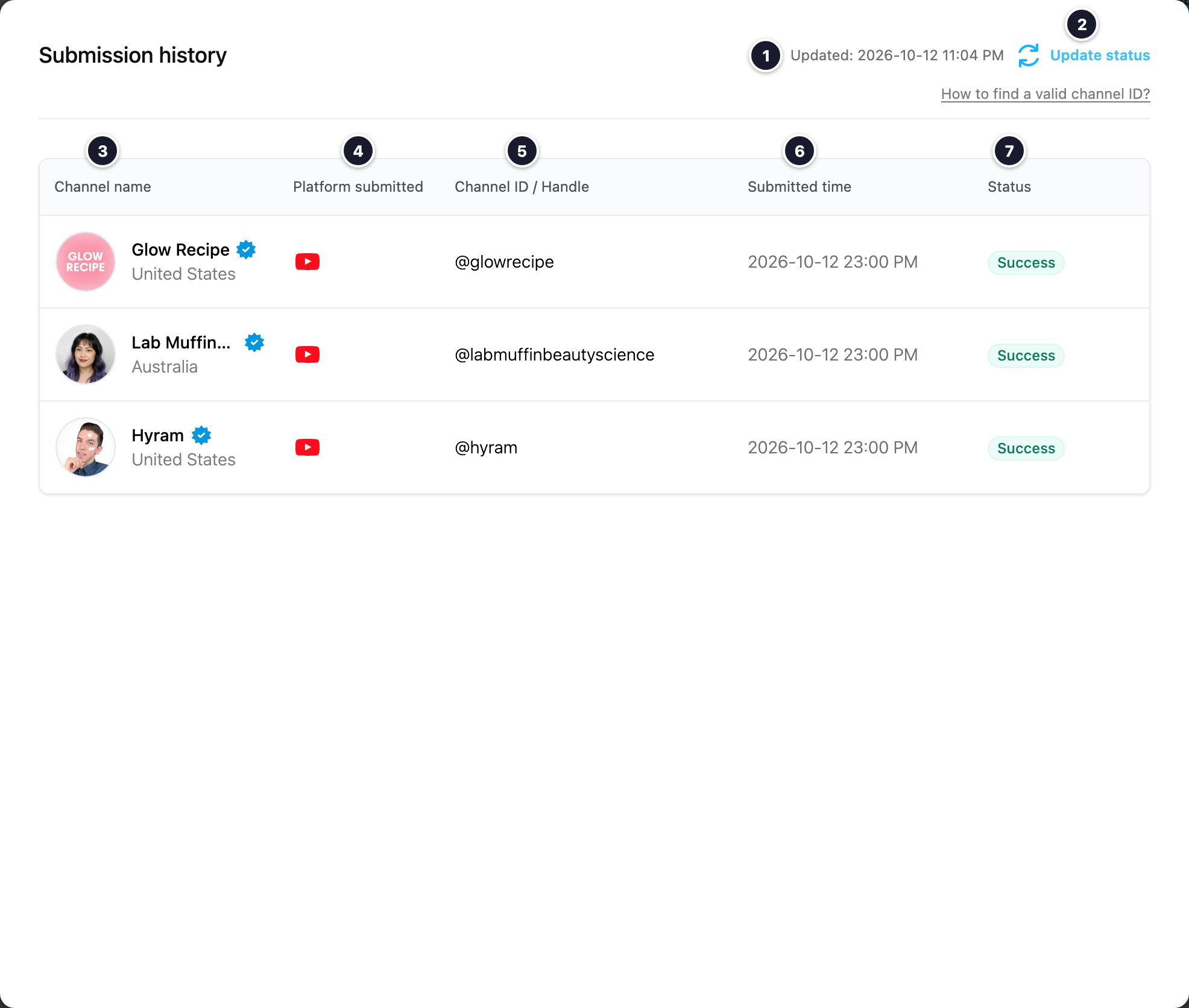Screen dimensions: 1189x1008
Task: Click the @hyram handle
Action: pos(486,448)
